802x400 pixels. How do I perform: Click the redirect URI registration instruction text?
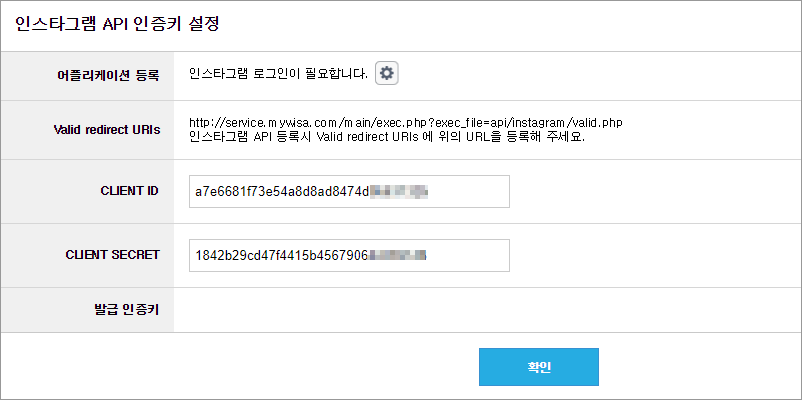pyautogui.click(x=387, y=138)
